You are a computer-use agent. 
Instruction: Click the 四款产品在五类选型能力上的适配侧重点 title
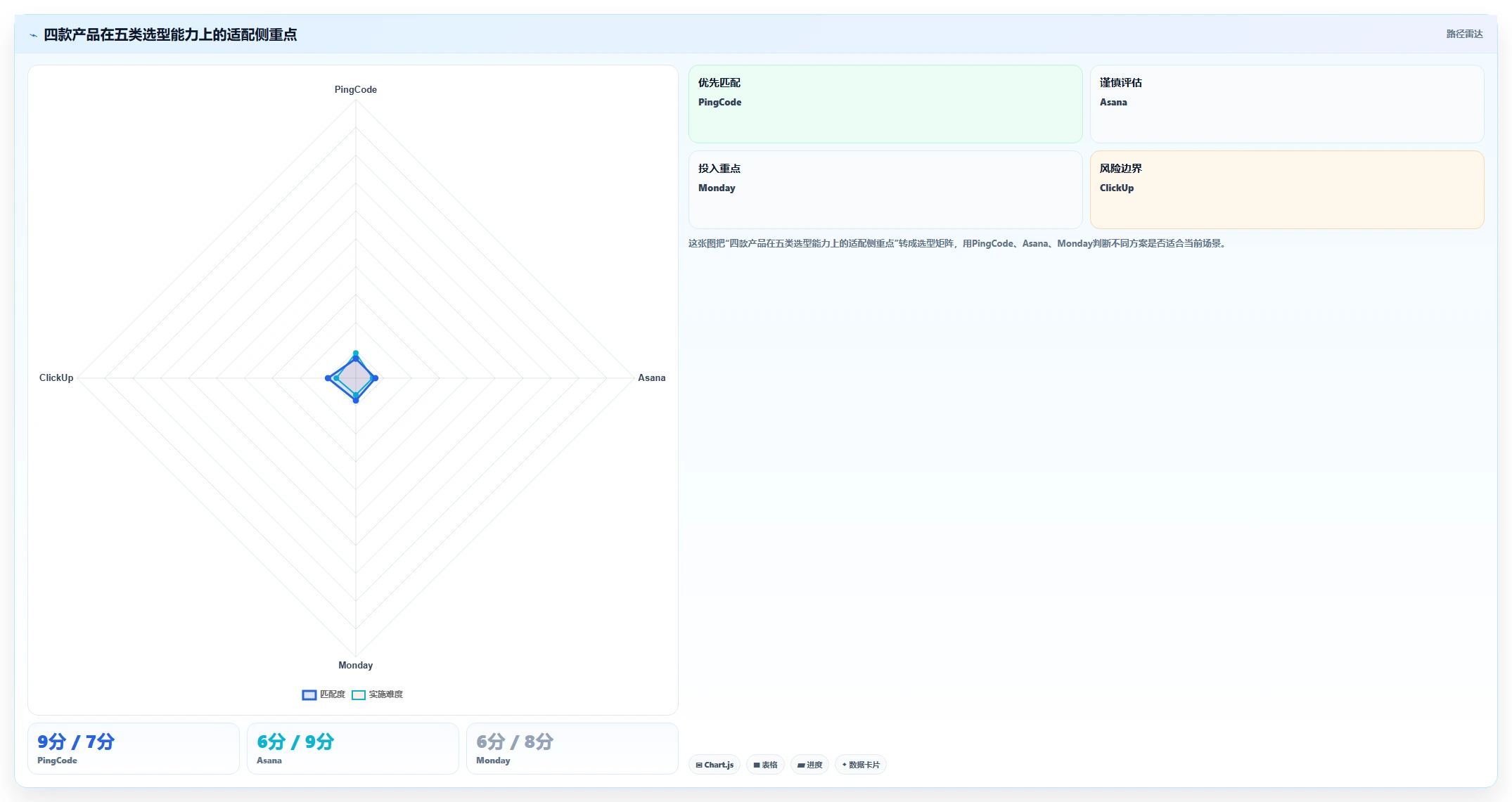click(x=170, y=34)
